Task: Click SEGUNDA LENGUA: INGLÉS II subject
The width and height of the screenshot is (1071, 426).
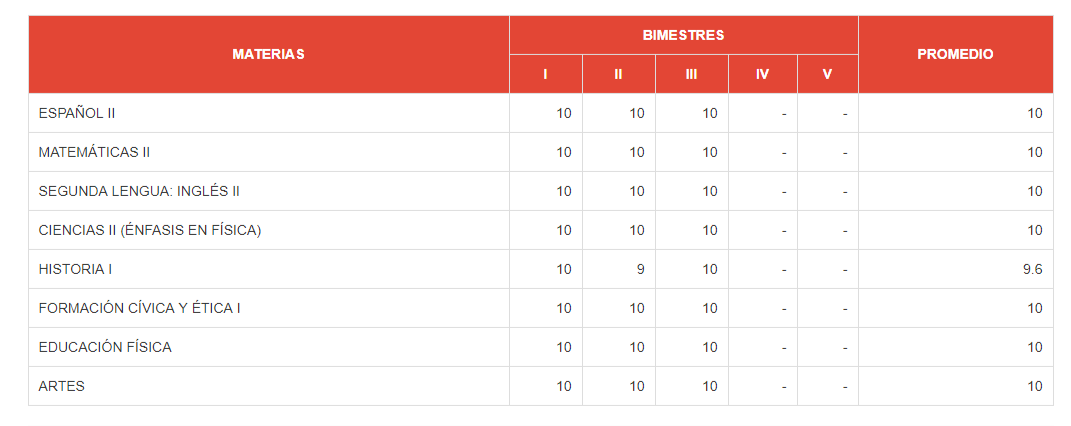Action: (139, 191)
